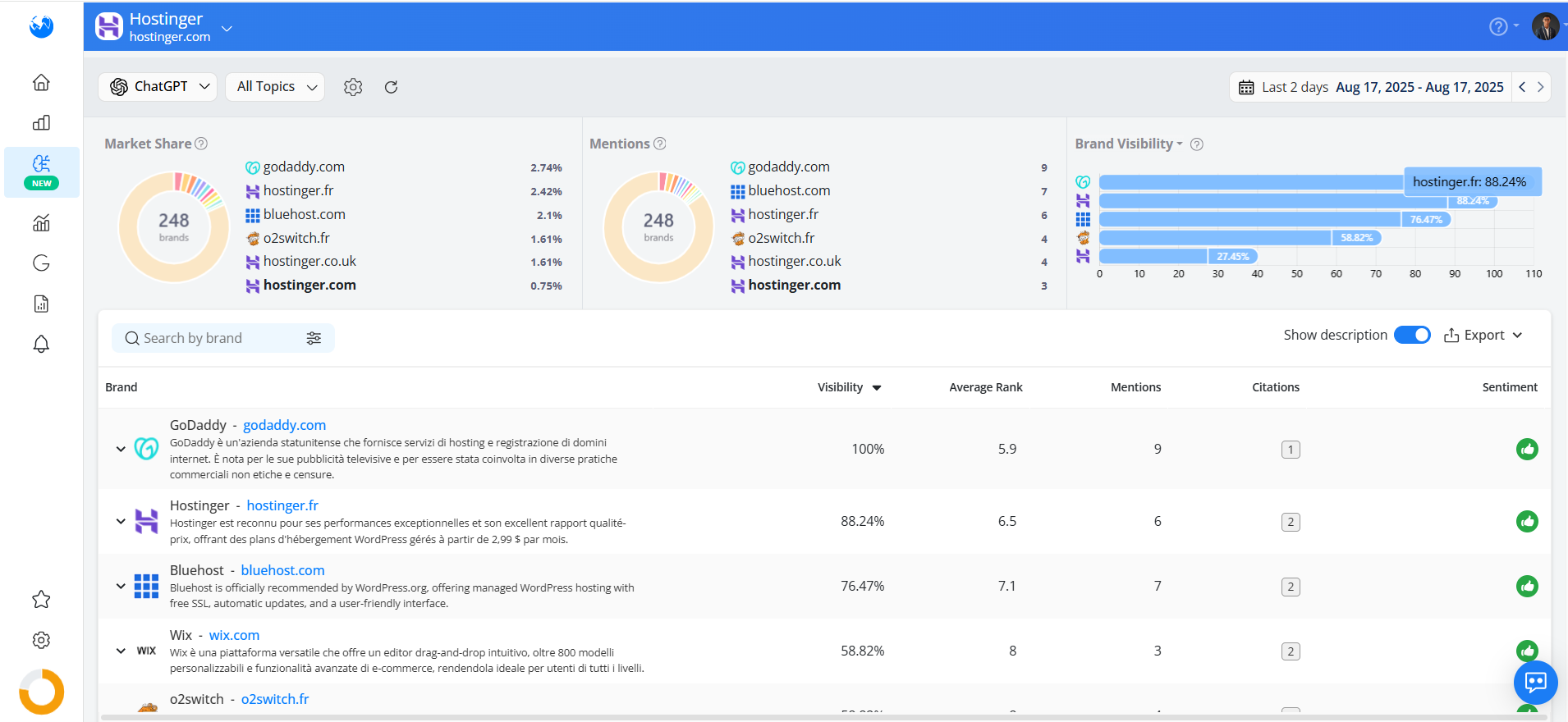Open the Google G sidebar icon
1568x722 pixels.
41,263
